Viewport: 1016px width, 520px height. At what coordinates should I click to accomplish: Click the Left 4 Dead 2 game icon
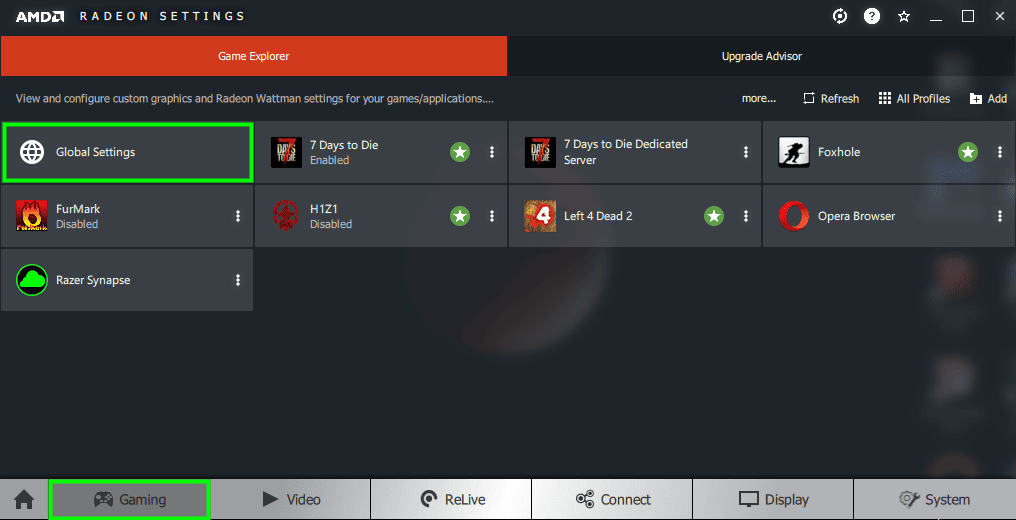[x=540, y=216]
